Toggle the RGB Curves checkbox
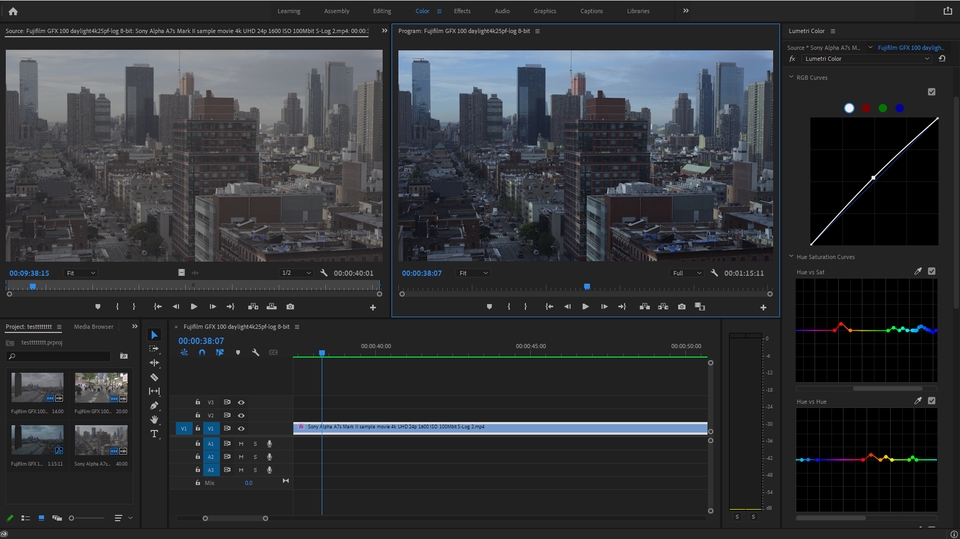Image resolution: width=960 pixels, height=539 pixels. coord(932,92)
